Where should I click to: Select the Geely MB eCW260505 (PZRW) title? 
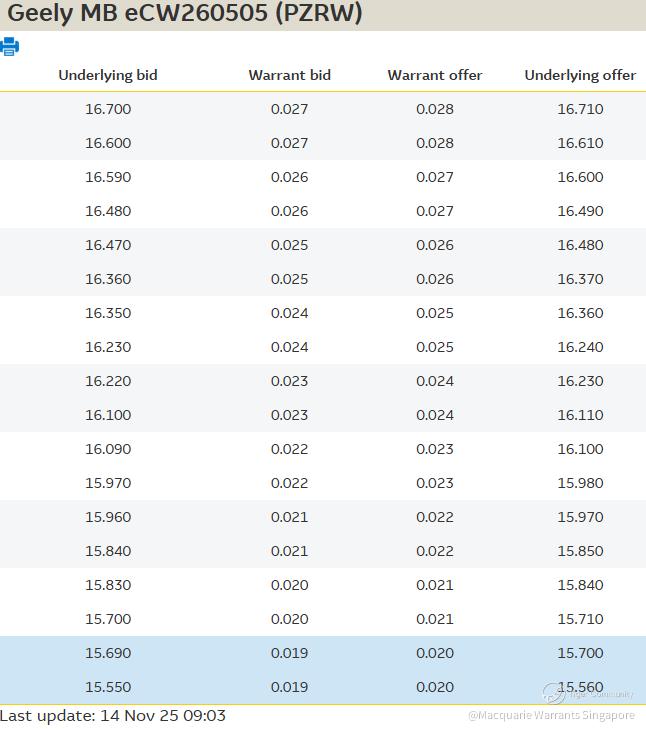point(185,13)
